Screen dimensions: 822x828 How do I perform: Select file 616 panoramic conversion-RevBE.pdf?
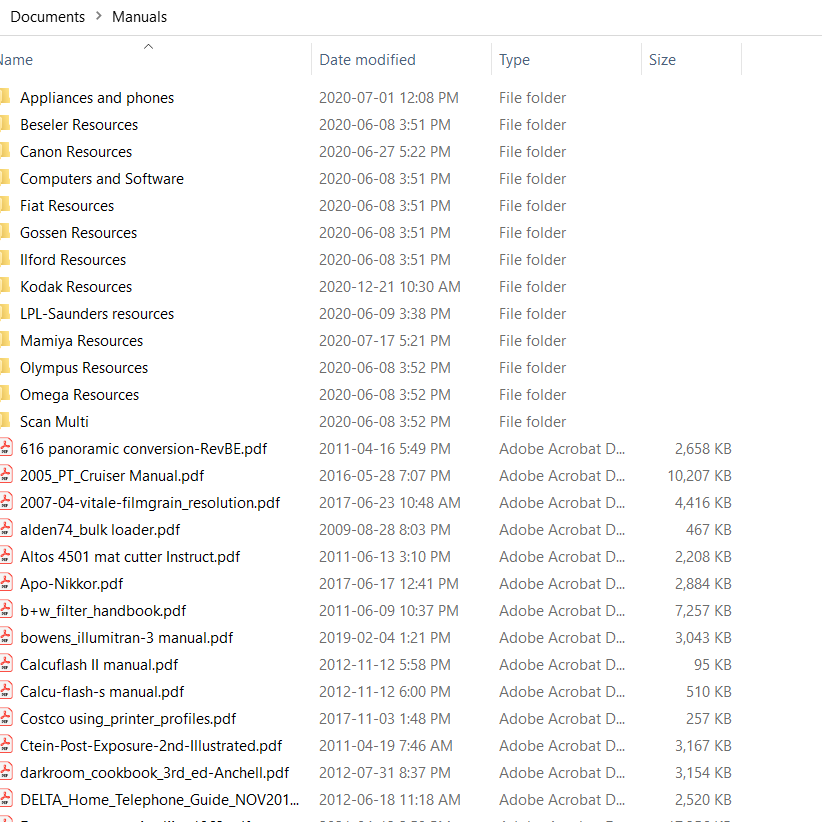pyautogui.click(x=144, y=448)
